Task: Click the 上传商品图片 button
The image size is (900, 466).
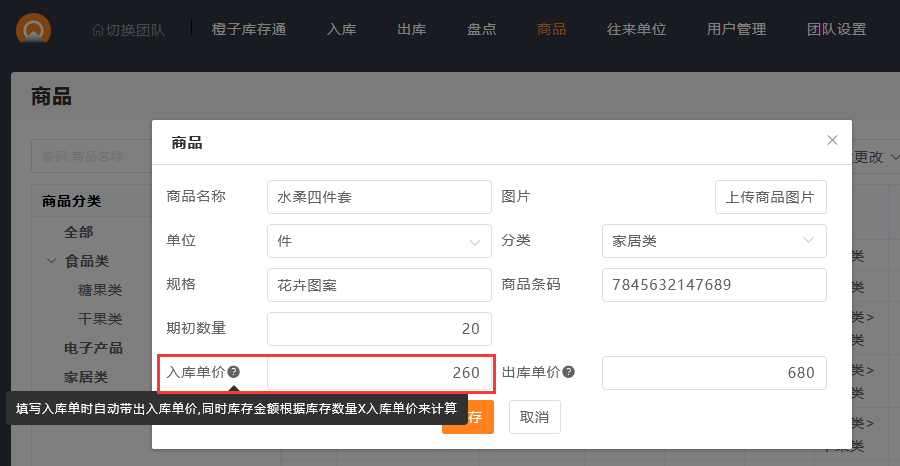Action: [x=770, y=197]
